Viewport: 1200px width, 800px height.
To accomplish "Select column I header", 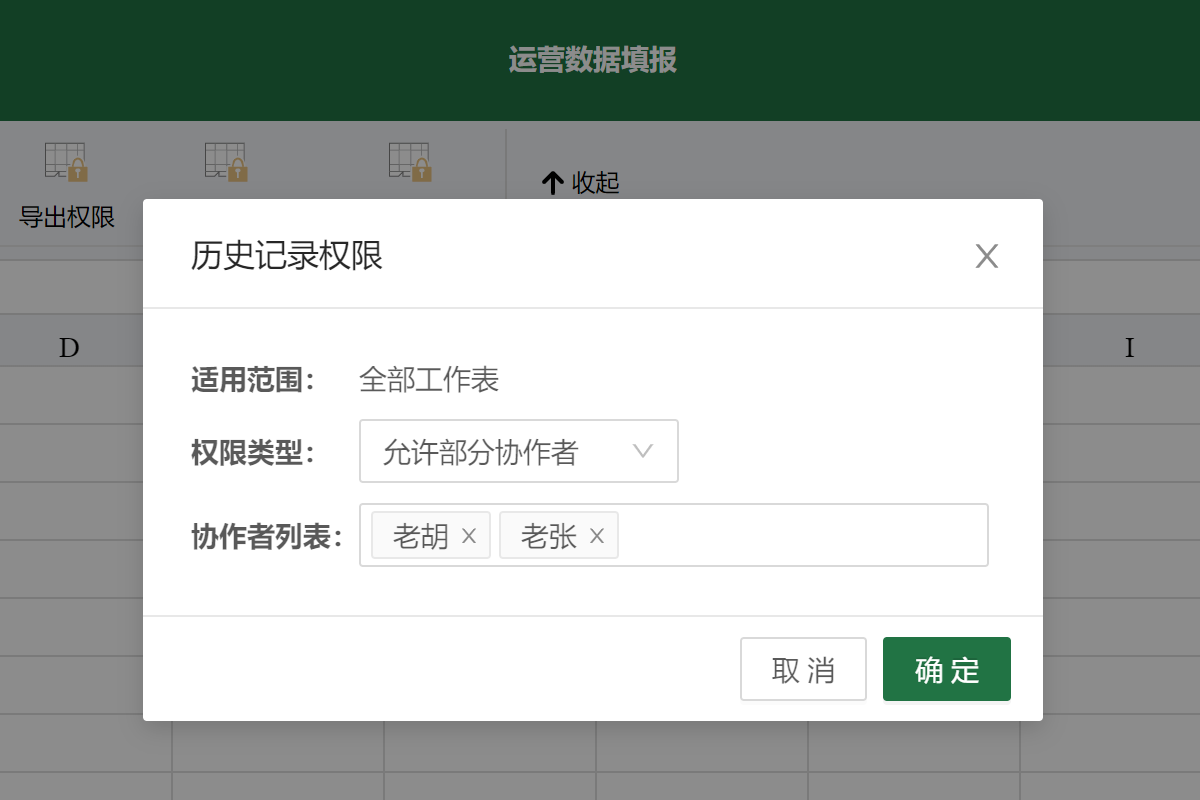I will point(1130,348).
